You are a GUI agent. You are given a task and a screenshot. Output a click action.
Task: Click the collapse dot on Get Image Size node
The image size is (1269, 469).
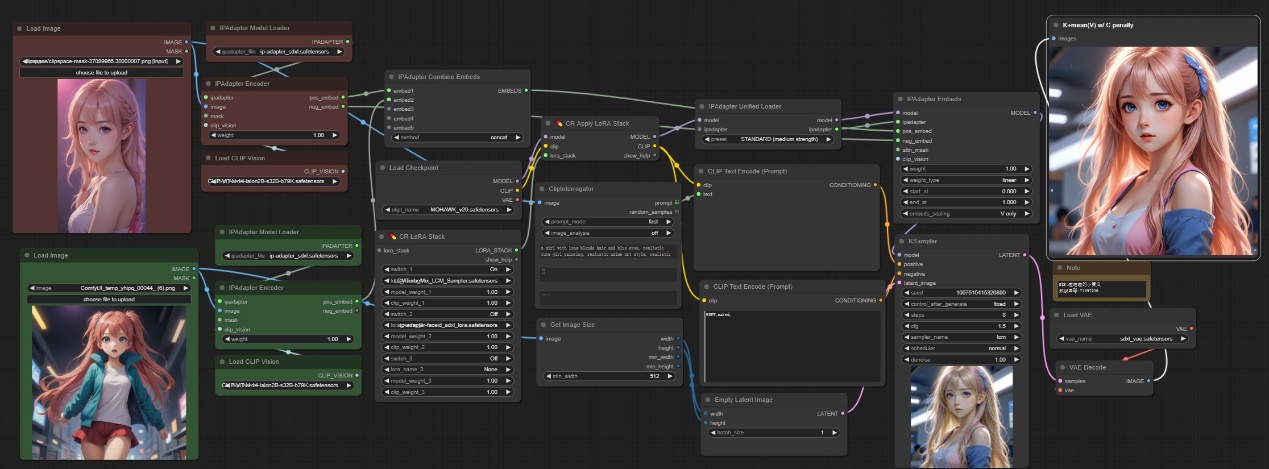tap(544, 325)
